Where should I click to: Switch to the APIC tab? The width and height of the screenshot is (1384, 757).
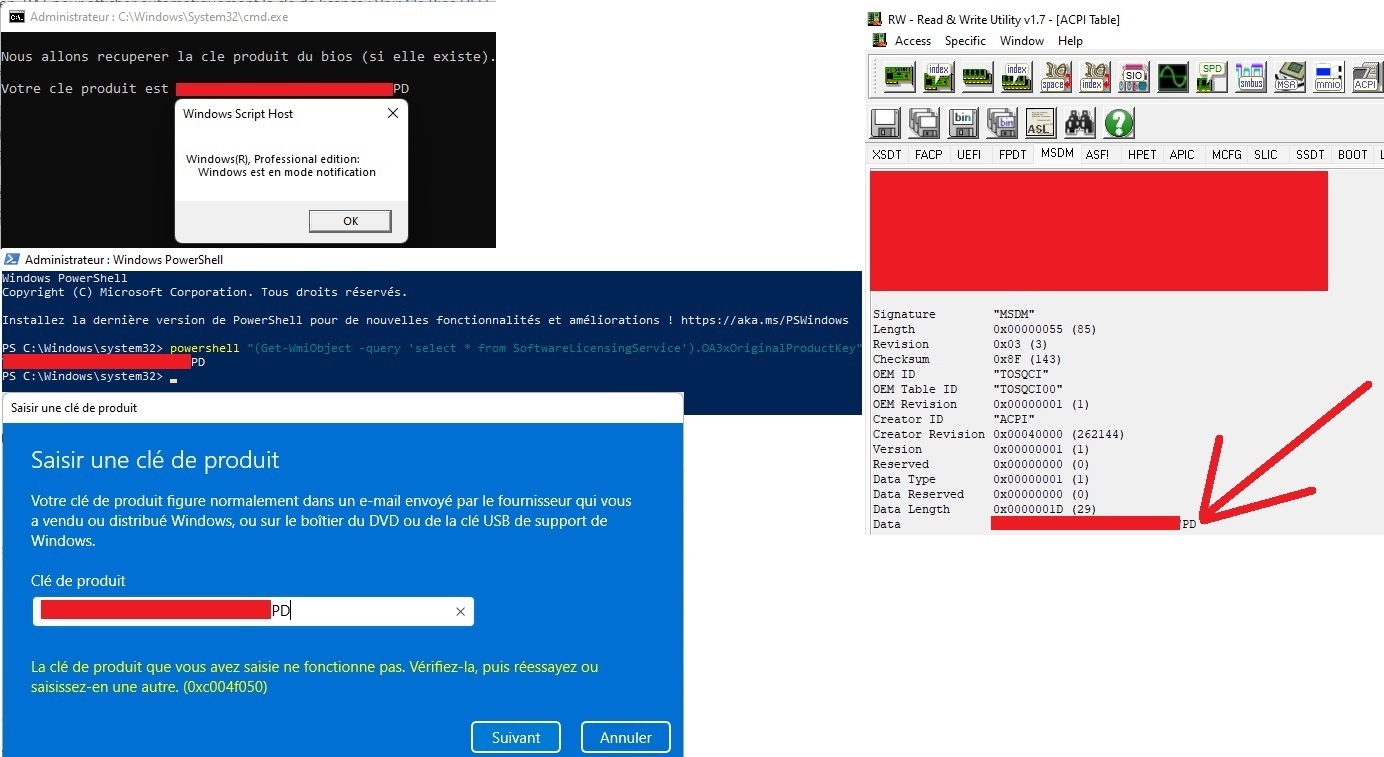pos(1182,155)
